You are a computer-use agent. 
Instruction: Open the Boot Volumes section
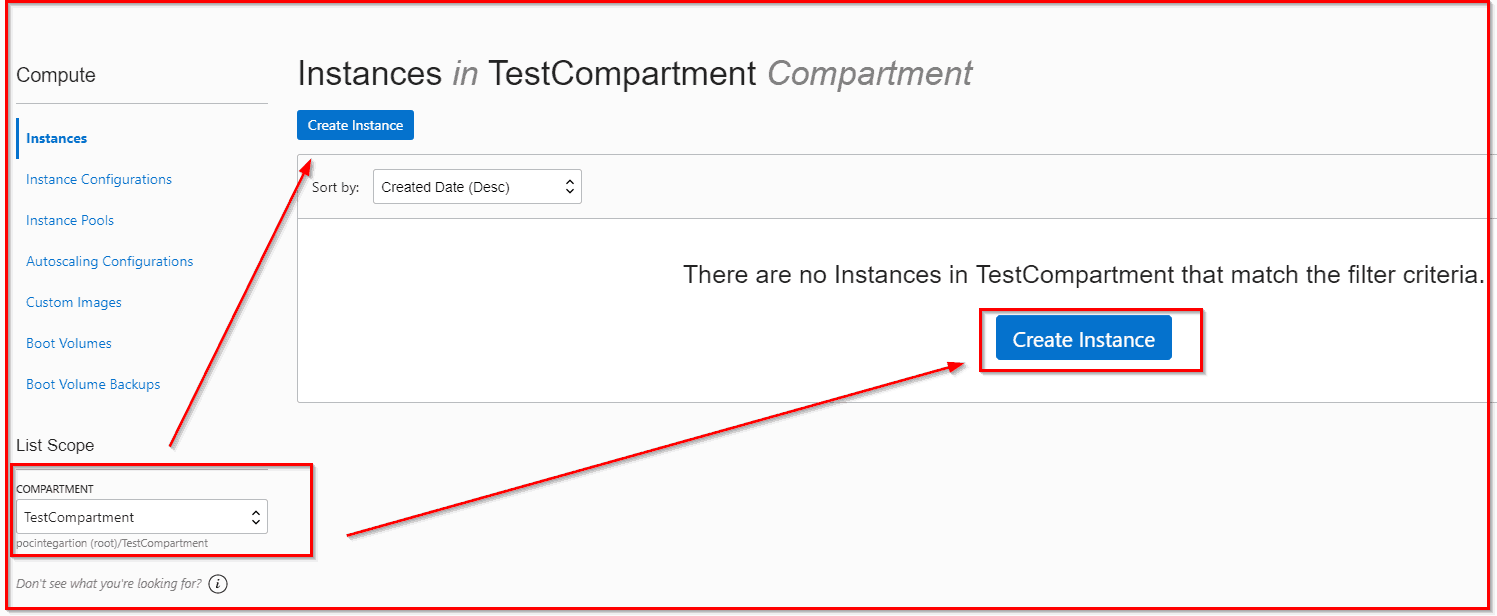(68, 343)
